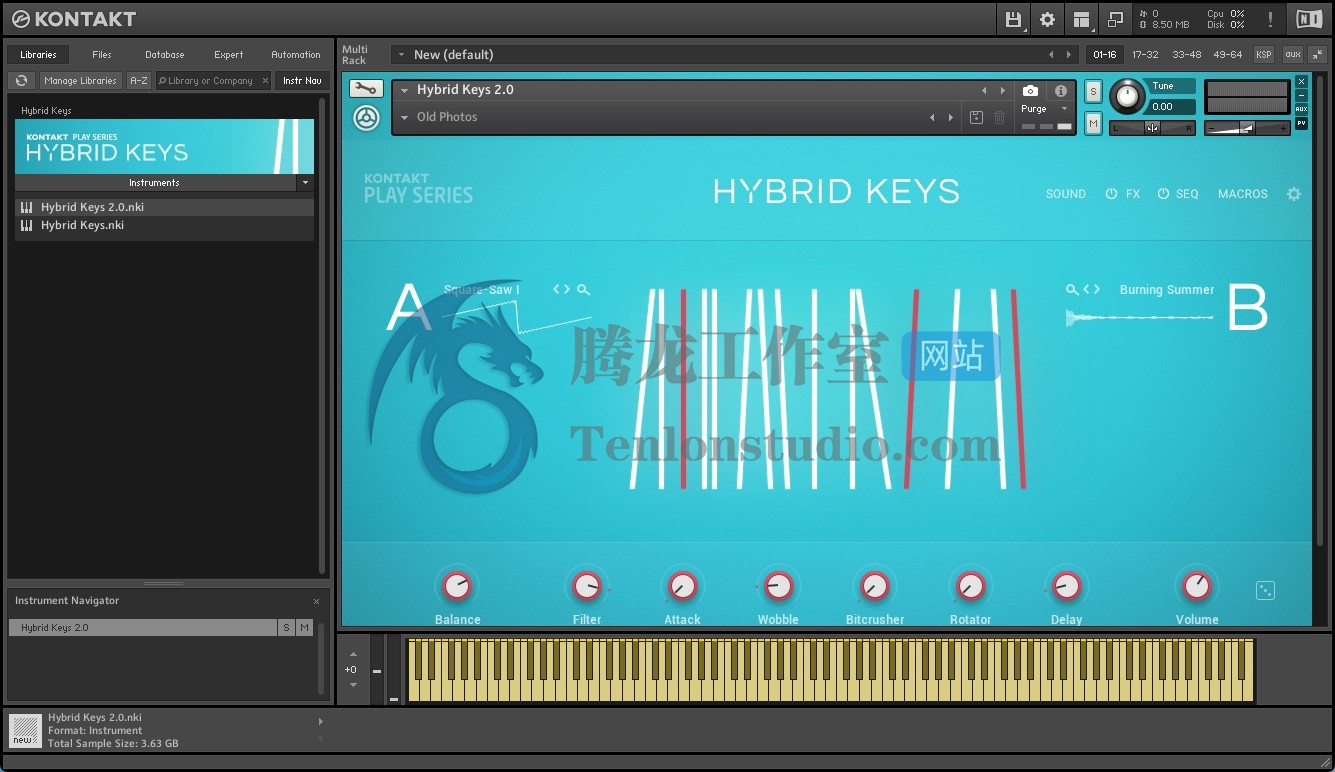1335x772 pixels.
Task: Click the randomize dice icon near Volume
Action: pyautogui.click(x=1265, y=590)
